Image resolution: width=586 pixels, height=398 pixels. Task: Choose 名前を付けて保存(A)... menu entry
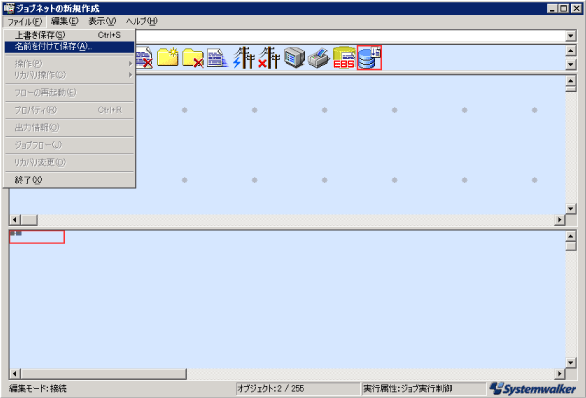tap(69, 46)
